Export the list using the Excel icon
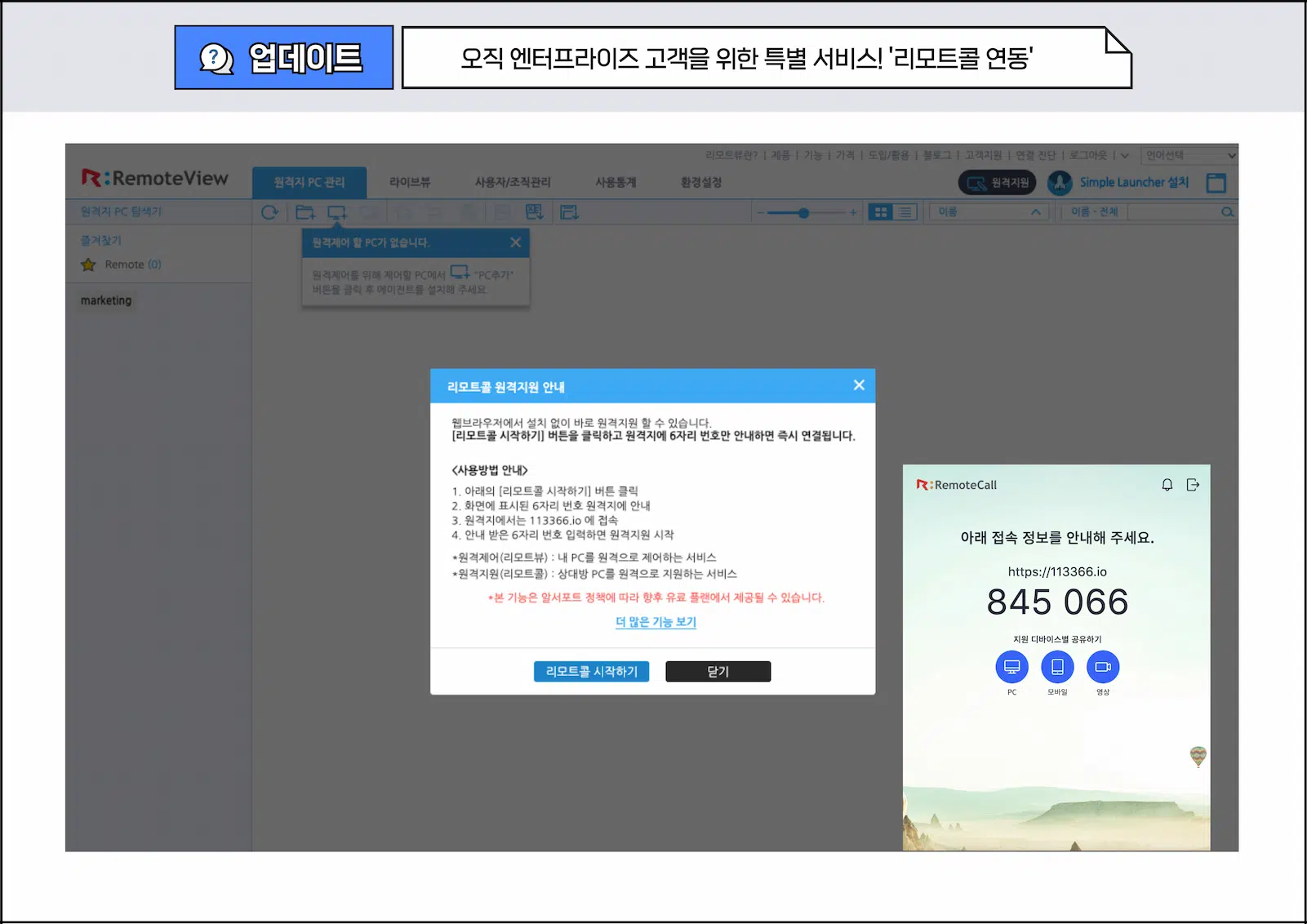This screenshot has height=924, width=1307. [534, 212]
